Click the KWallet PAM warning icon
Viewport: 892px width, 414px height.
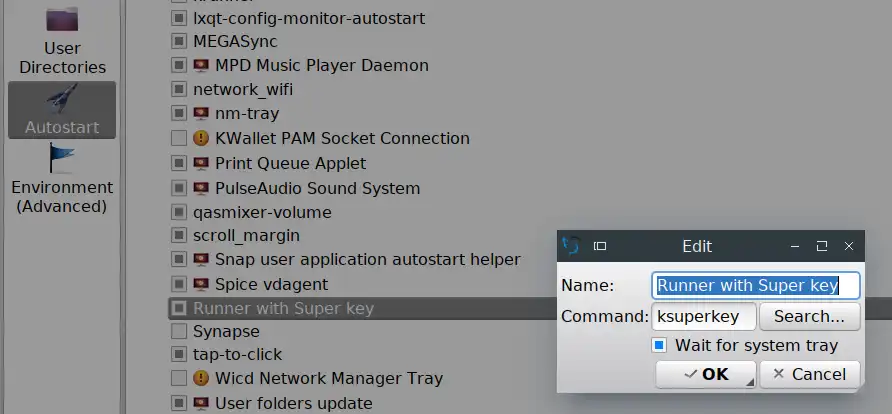(x=201, y=138)
